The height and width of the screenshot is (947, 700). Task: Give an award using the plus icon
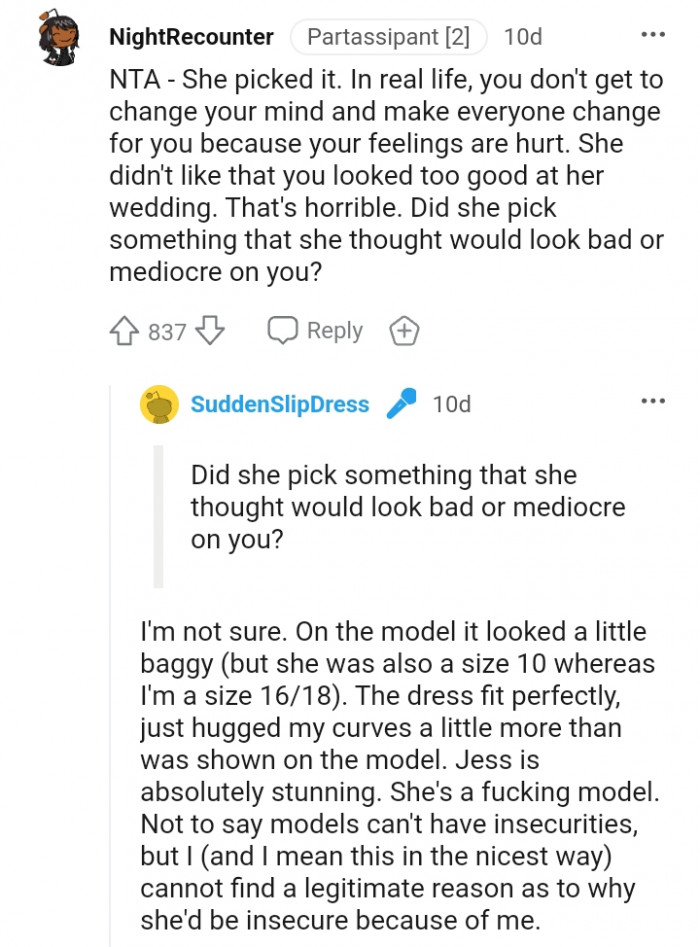tap(404, 330)
